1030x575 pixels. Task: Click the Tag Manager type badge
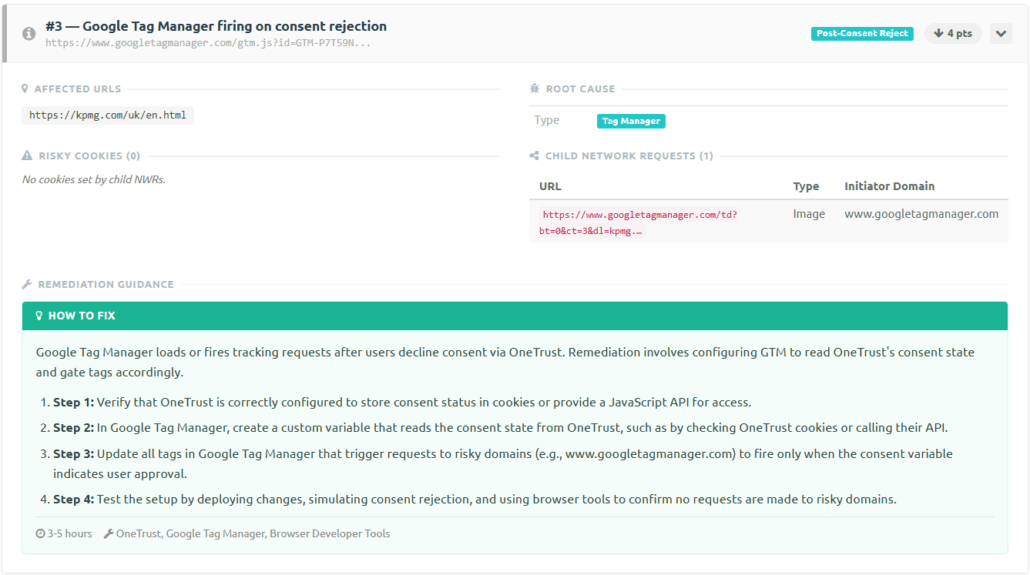[x=631, y=121]
